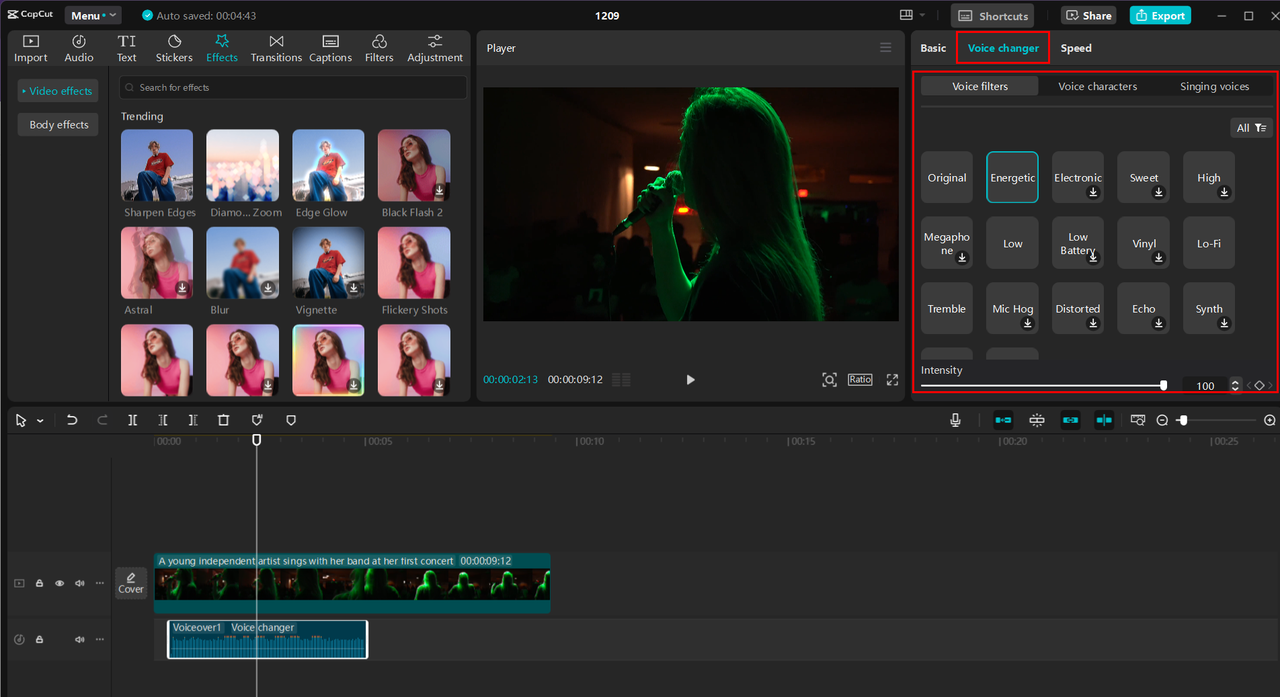Mute the main video track audio
The height and width of the screenshot is (697, 1280).
(x=79, y=583)
